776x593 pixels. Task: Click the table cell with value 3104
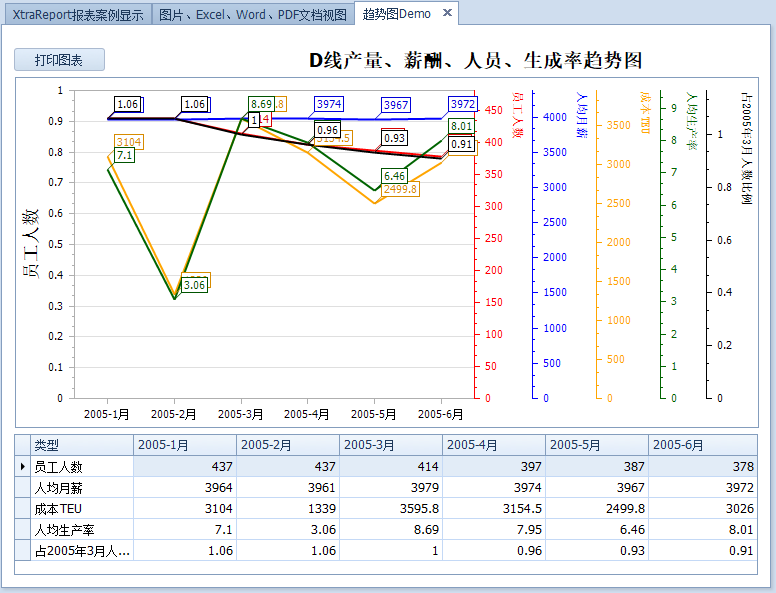(x=185, y=508)
